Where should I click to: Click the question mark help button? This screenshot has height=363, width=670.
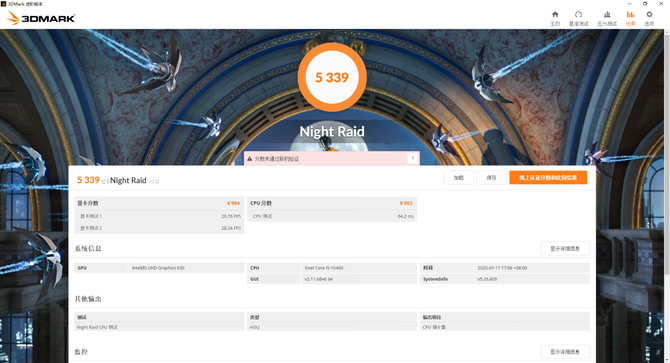(x=412, y=158)
